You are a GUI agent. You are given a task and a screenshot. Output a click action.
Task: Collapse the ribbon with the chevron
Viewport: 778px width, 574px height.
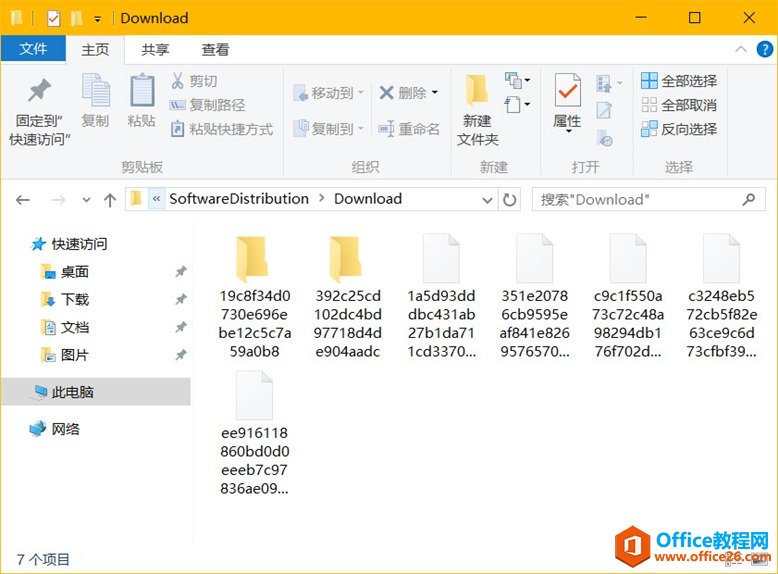741,49
